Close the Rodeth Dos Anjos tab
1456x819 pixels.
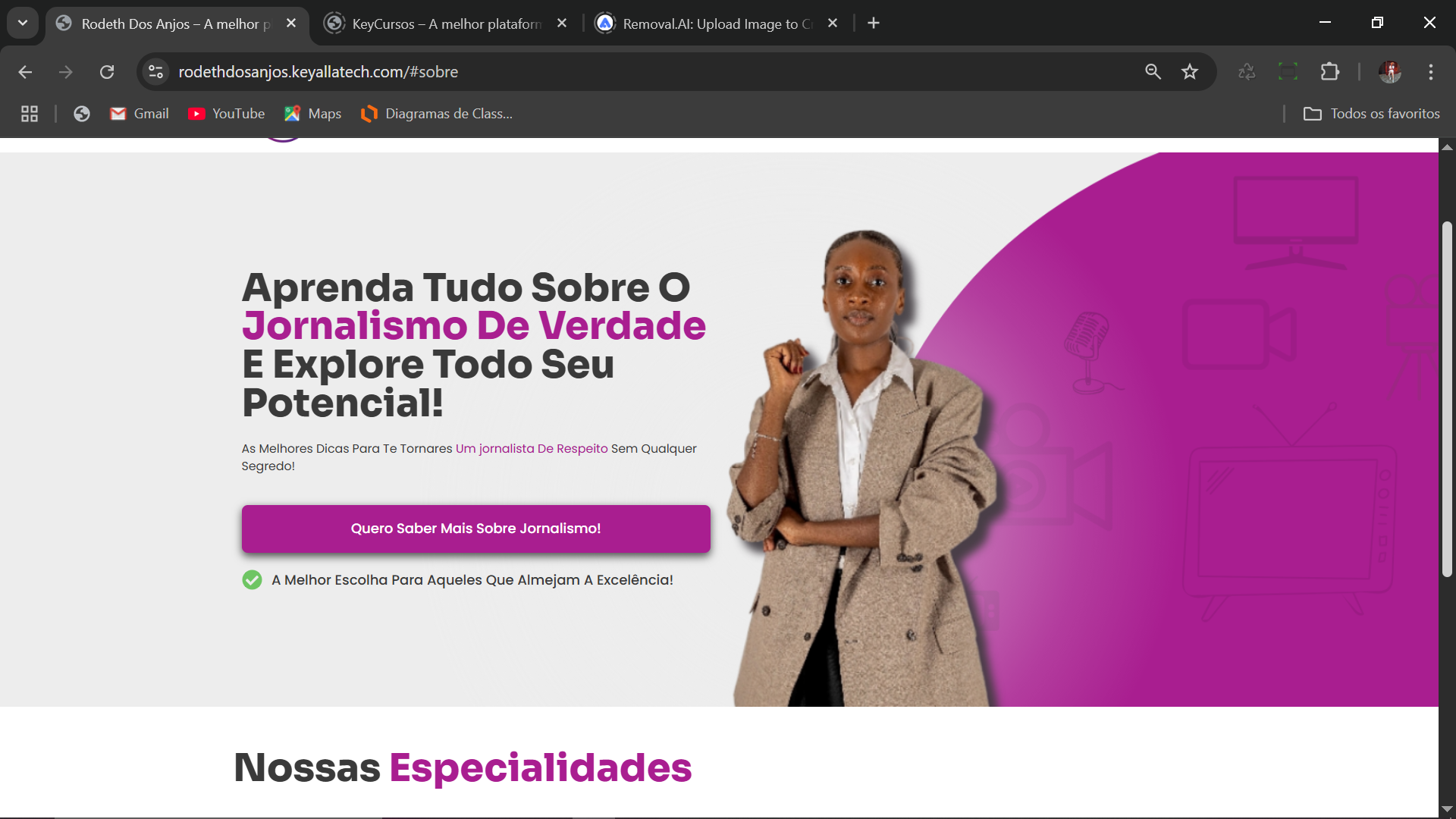pyautogui.click(x=291, y=24)
